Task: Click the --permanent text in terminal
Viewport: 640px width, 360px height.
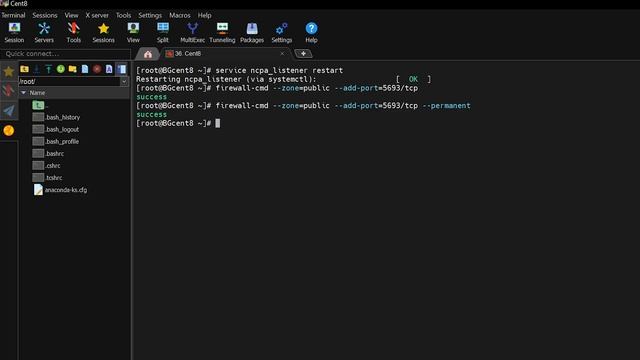Action: tap(446, 105)
